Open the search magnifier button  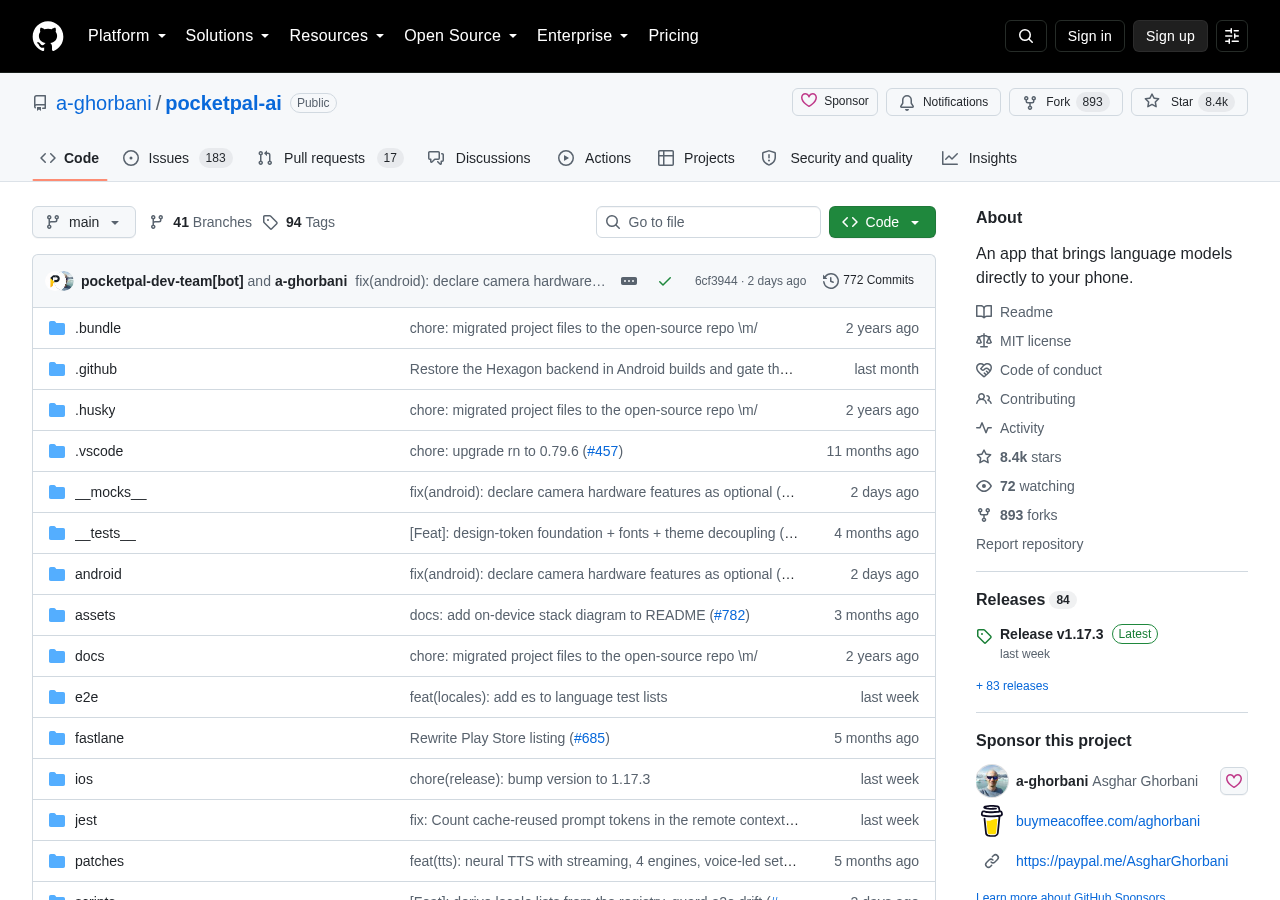click(x=1026, y=36)
